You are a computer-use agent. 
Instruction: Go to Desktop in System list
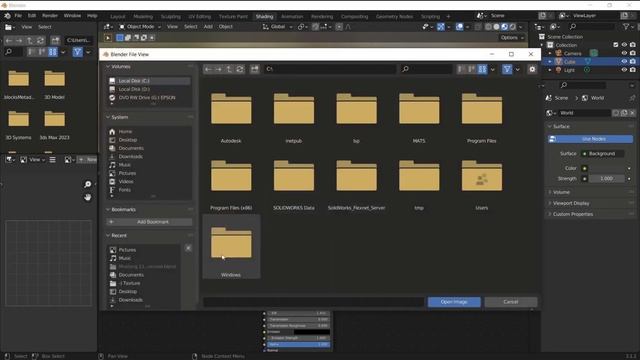pos(127,140)
